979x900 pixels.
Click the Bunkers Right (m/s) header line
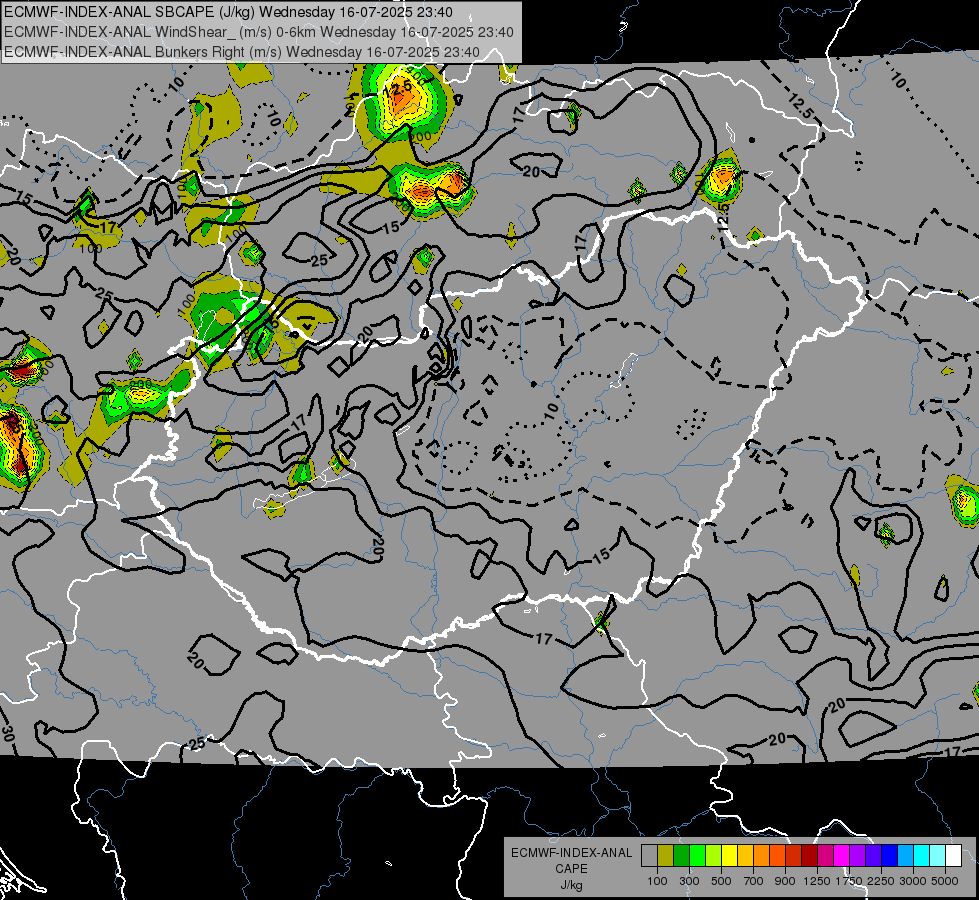coord(242,52)
